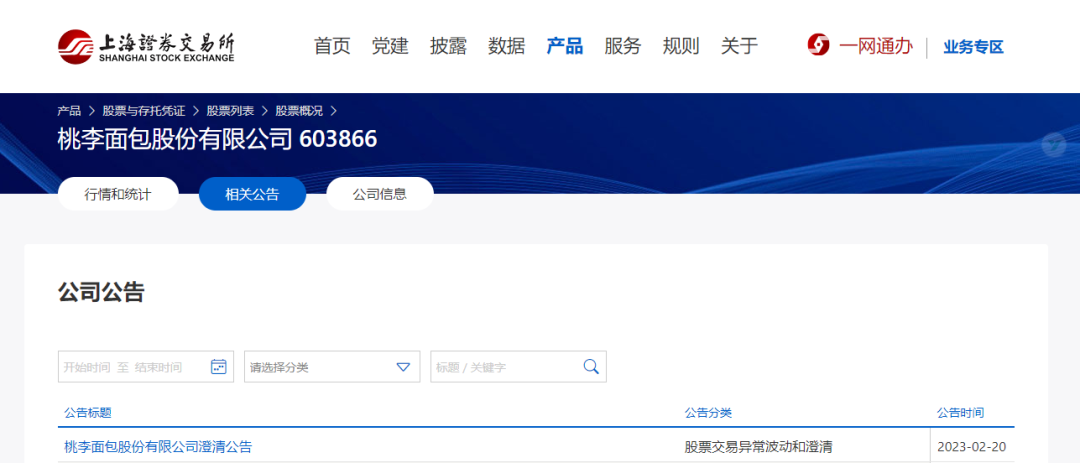This screenshot has width=1080, height=463.
Task: Go to 业务专区 link
Action: 973,47
